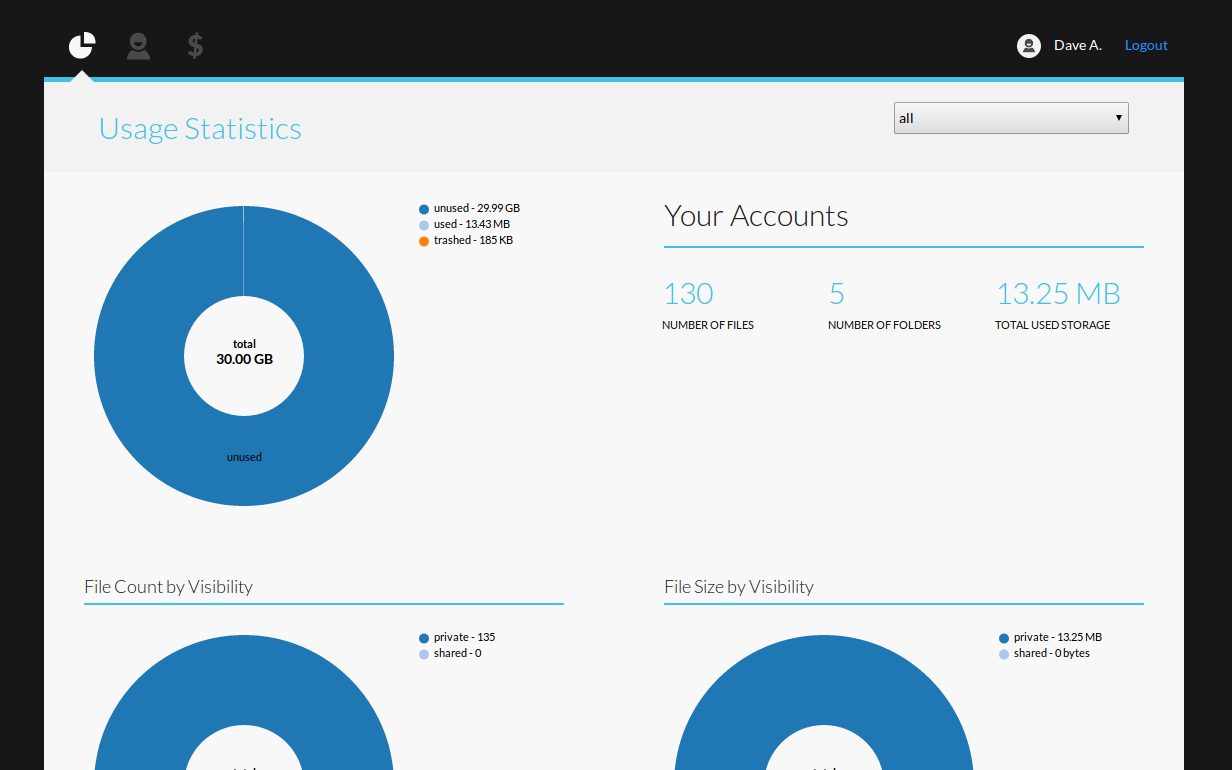Log out using the Logout link

click(x=1146, y=45)
